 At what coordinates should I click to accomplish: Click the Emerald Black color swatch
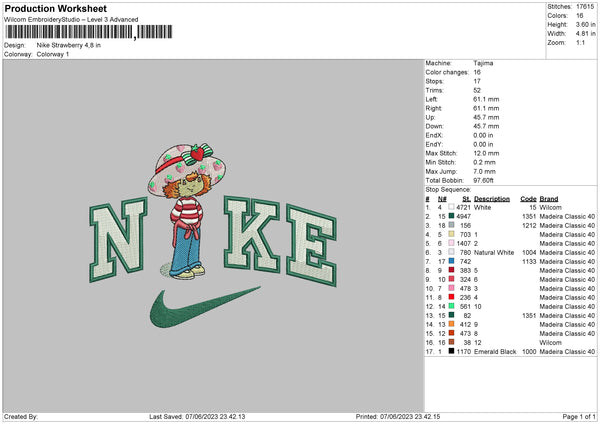pyautogui.click(x=452, y=351)
